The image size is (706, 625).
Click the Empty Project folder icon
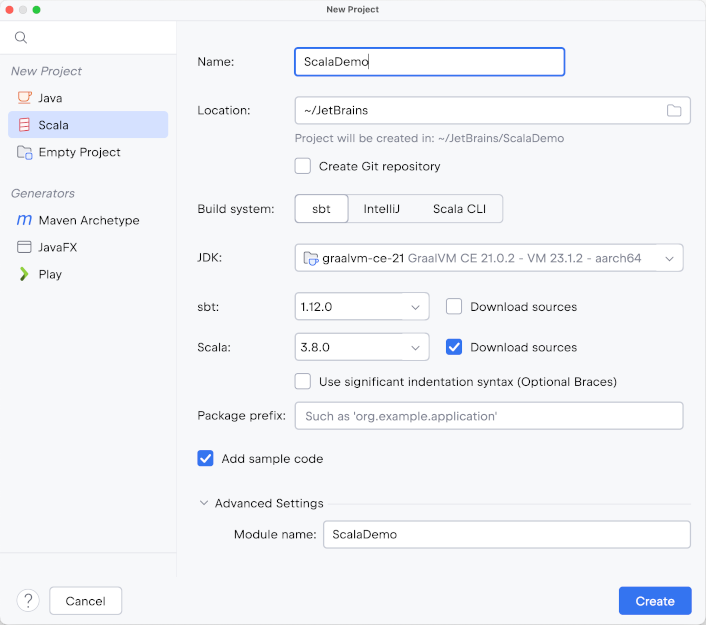(x=24, y=152)
